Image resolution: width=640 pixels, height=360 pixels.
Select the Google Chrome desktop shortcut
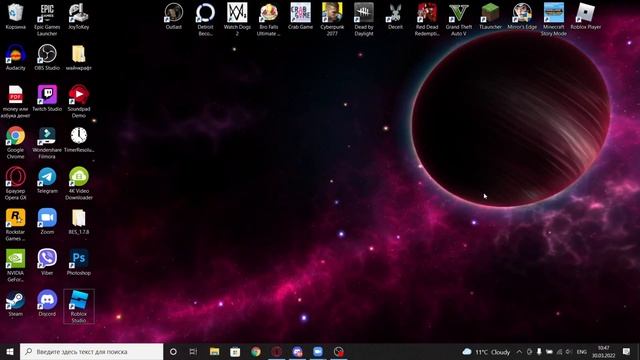(16, 142)
